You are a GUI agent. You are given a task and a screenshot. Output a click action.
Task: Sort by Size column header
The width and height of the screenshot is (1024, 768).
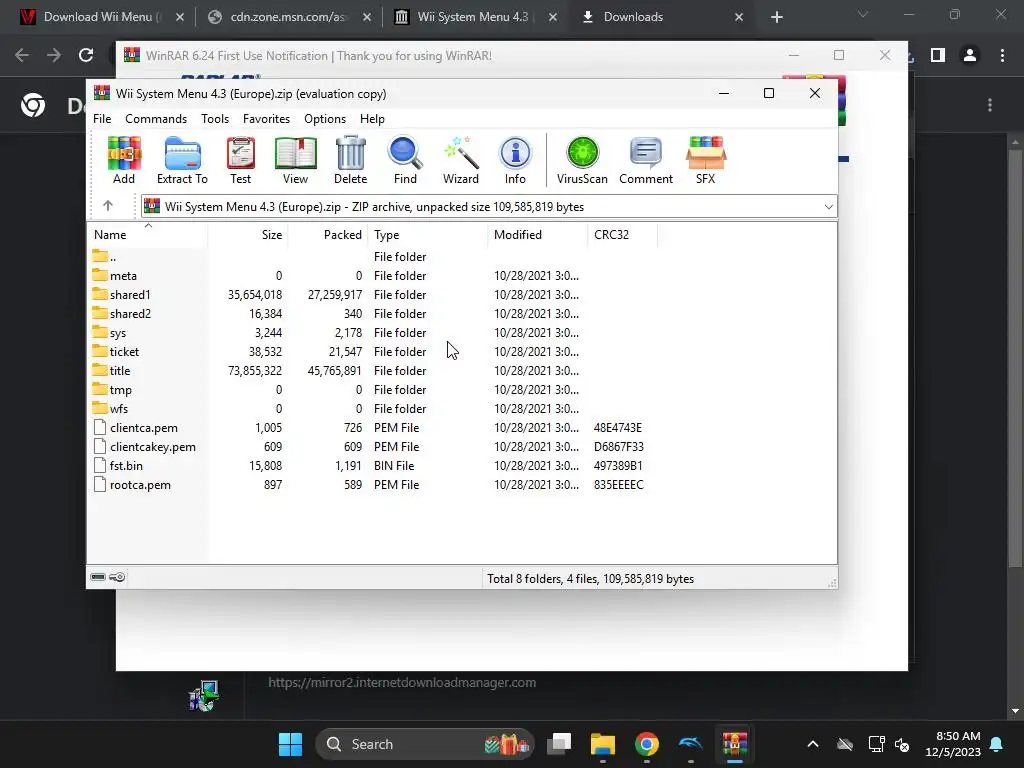pyautogui.click(x=248, y=234)
